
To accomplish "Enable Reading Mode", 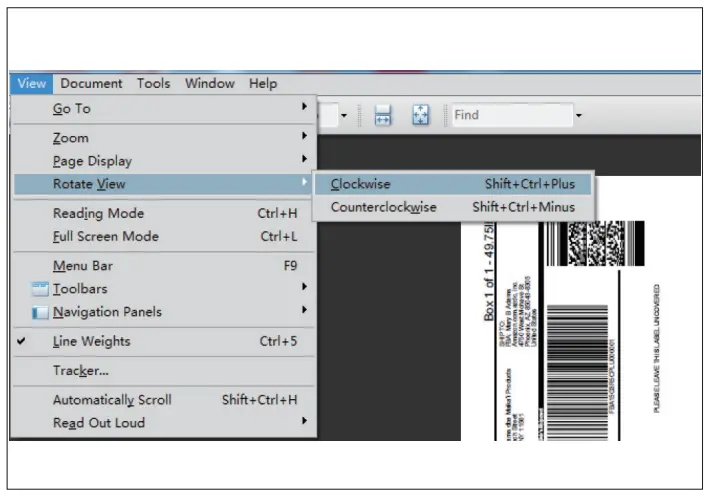I will coord(164,213).
